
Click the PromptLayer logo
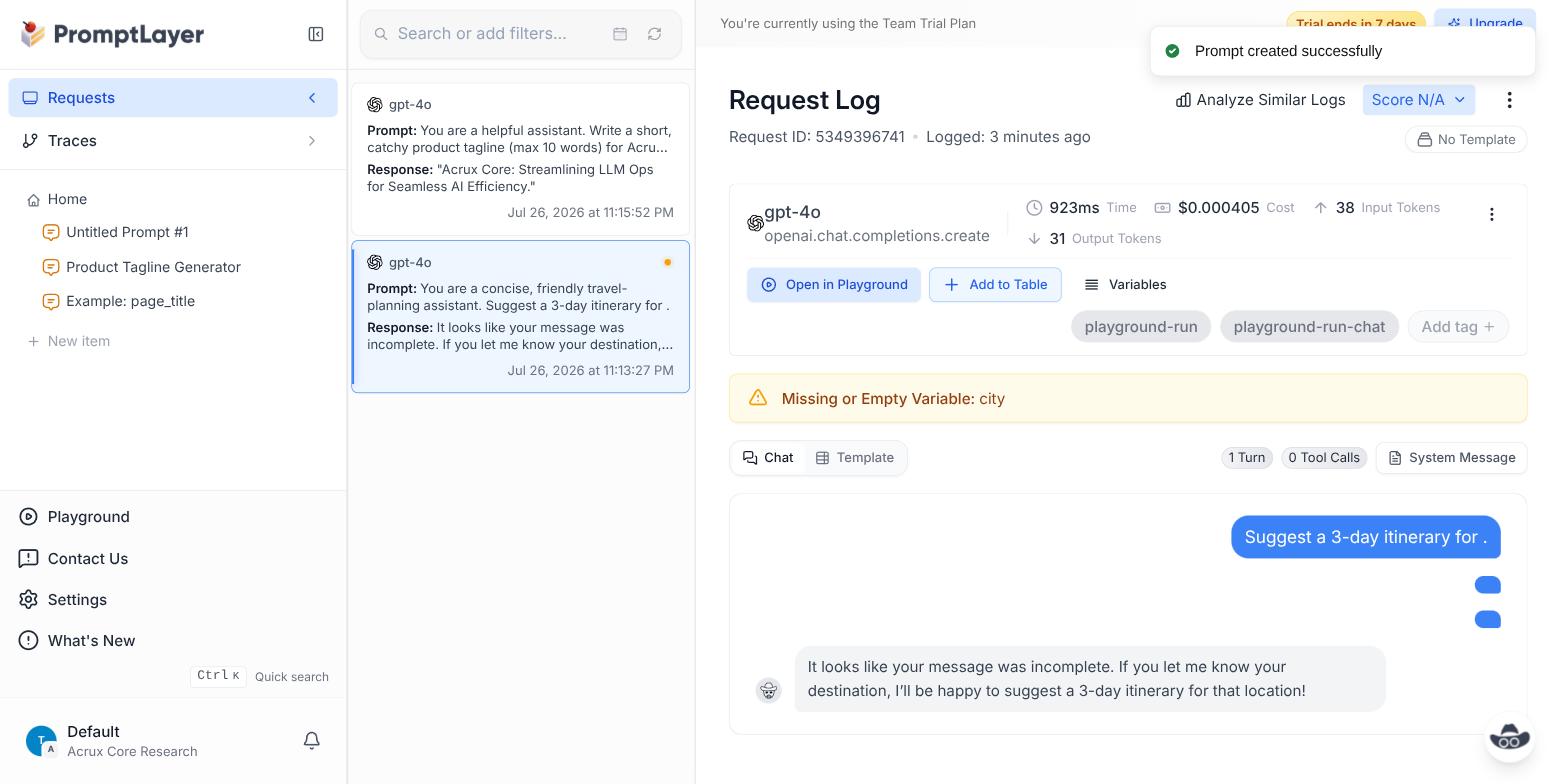point(112,34)
